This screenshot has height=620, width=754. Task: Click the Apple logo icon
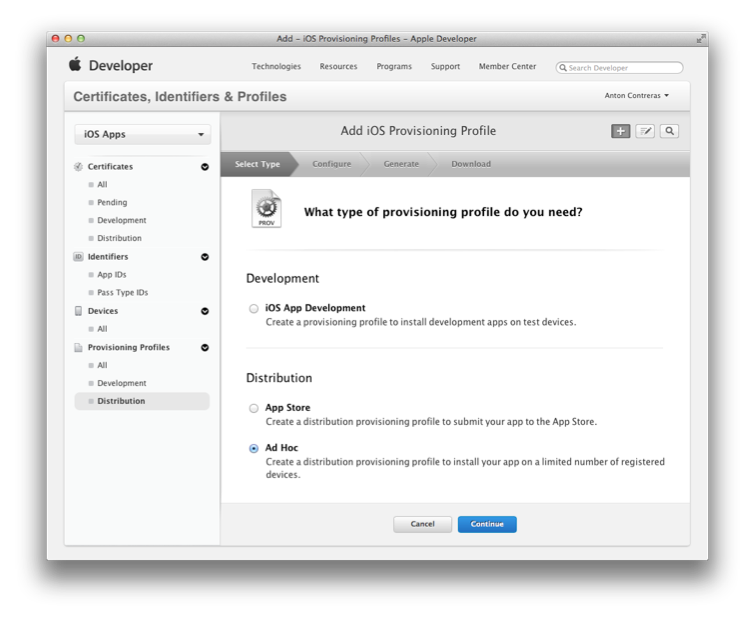(75, 65)
